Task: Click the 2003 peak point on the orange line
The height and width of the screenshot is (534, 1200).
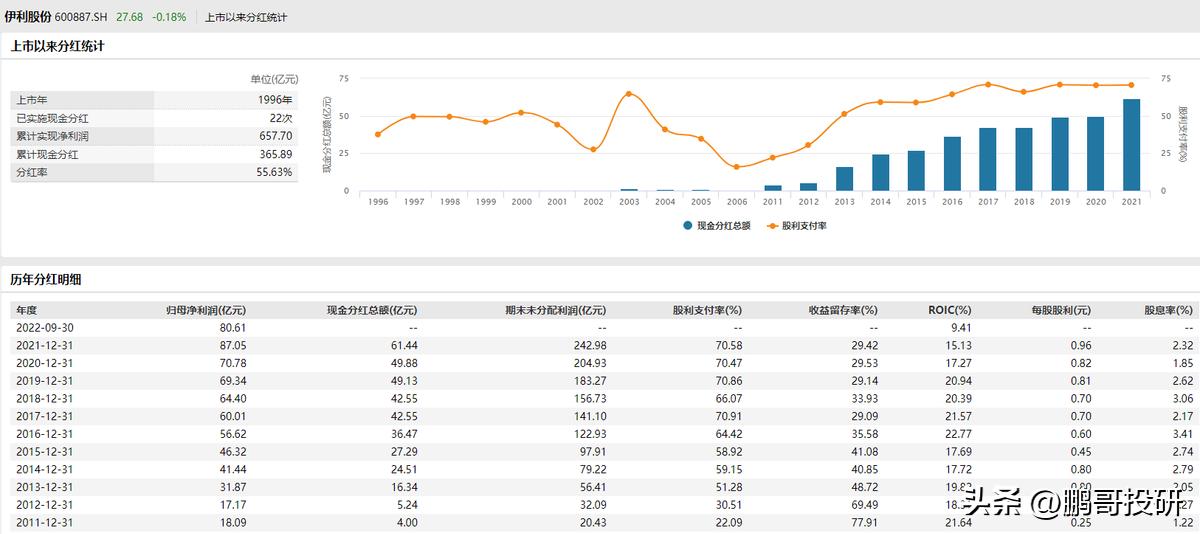Action: tap(629, 94)
